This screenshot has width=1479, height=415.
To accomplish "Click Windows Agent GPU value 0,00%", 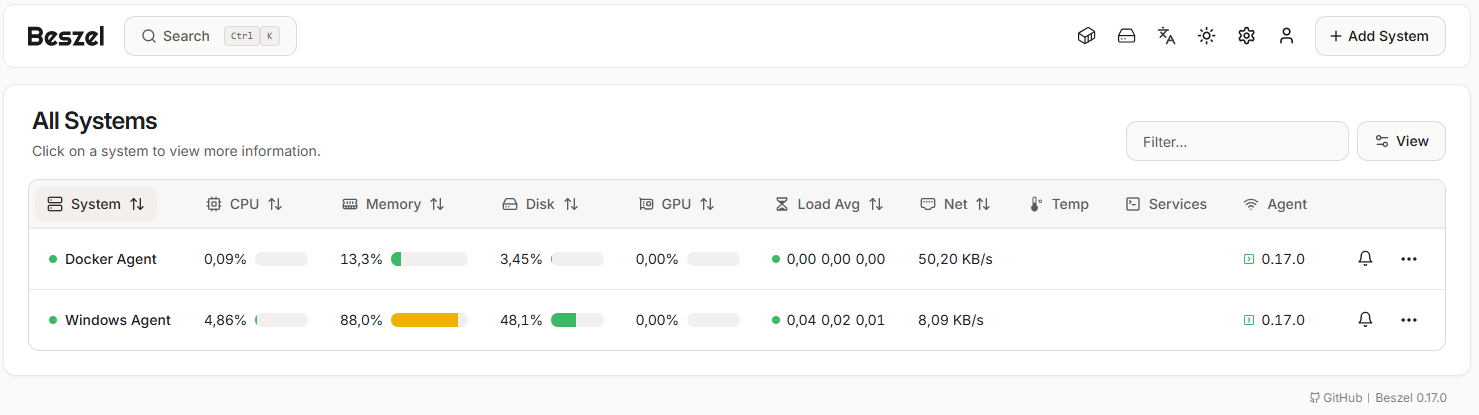I will point(657,320).
